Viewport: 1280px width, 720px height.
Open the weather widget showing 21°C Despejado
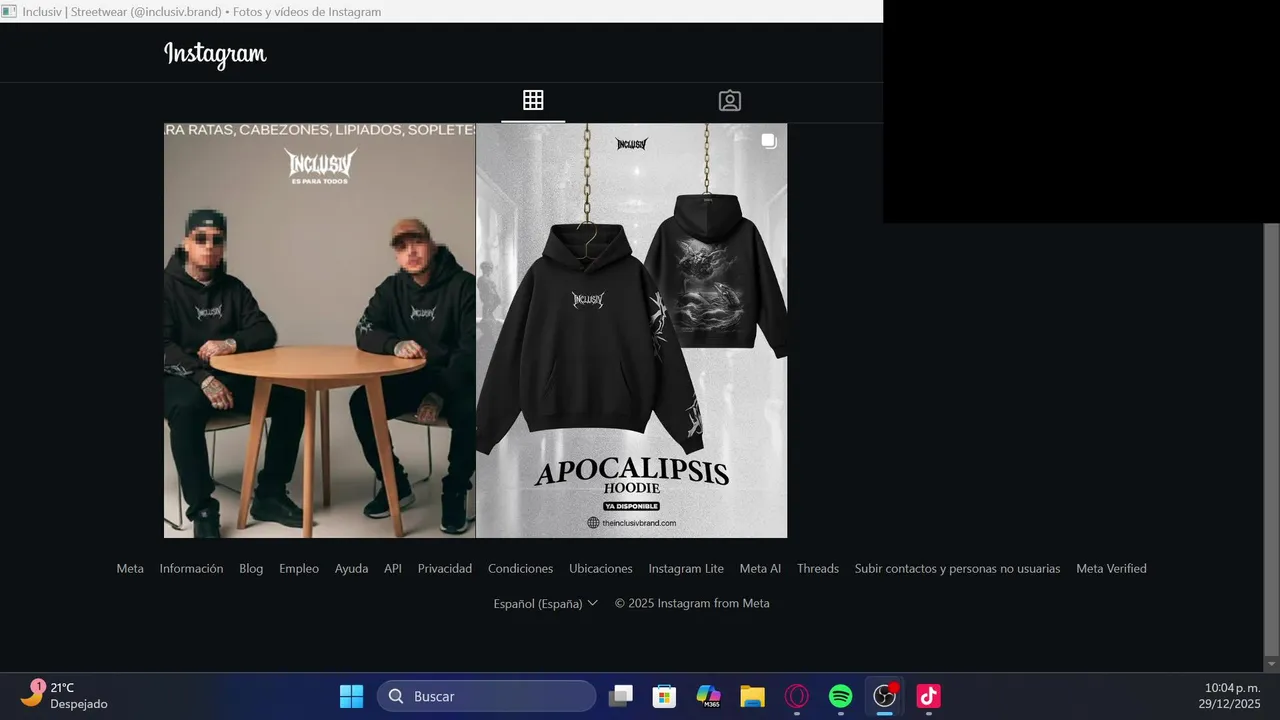[x=65, y=696]
